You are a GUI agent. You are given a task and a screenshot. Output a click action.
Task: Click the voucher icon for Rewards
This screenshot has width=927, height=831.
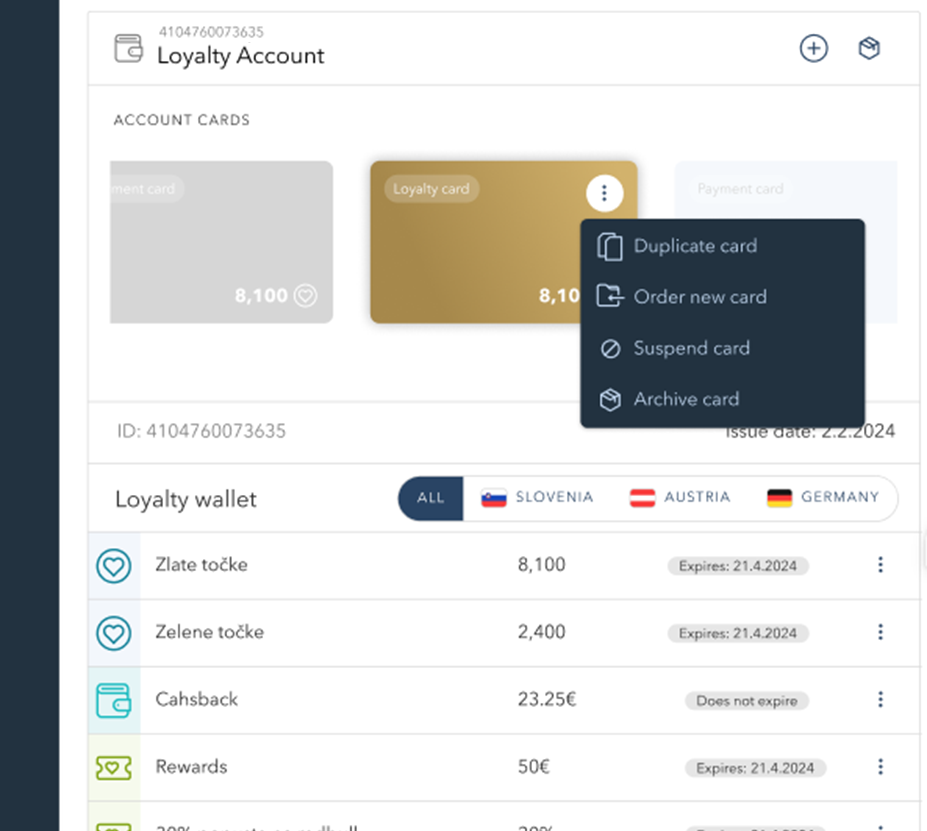point(114,768)
